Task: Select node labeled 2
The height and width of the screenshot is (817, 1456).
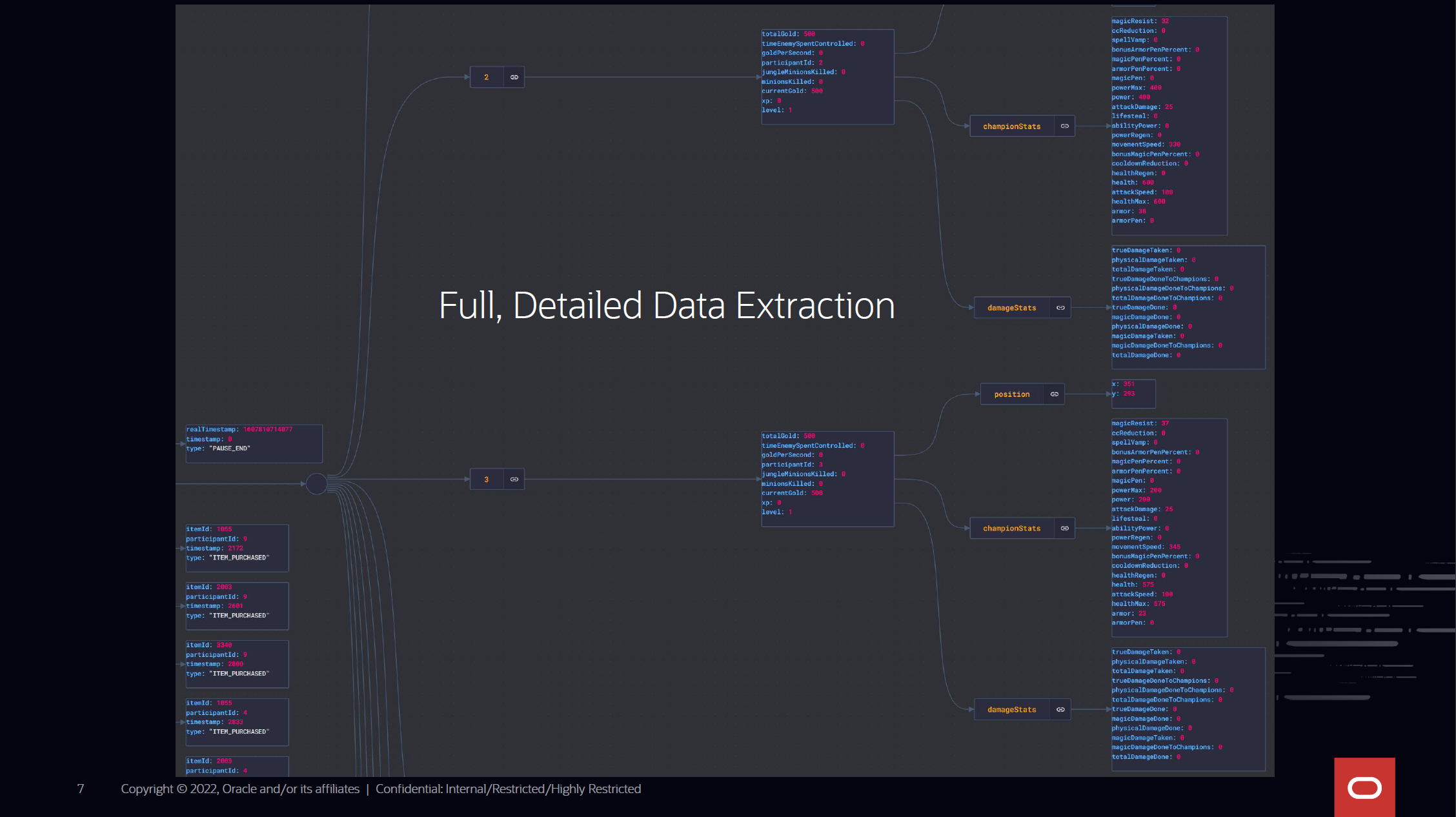Action: [487, 77]
